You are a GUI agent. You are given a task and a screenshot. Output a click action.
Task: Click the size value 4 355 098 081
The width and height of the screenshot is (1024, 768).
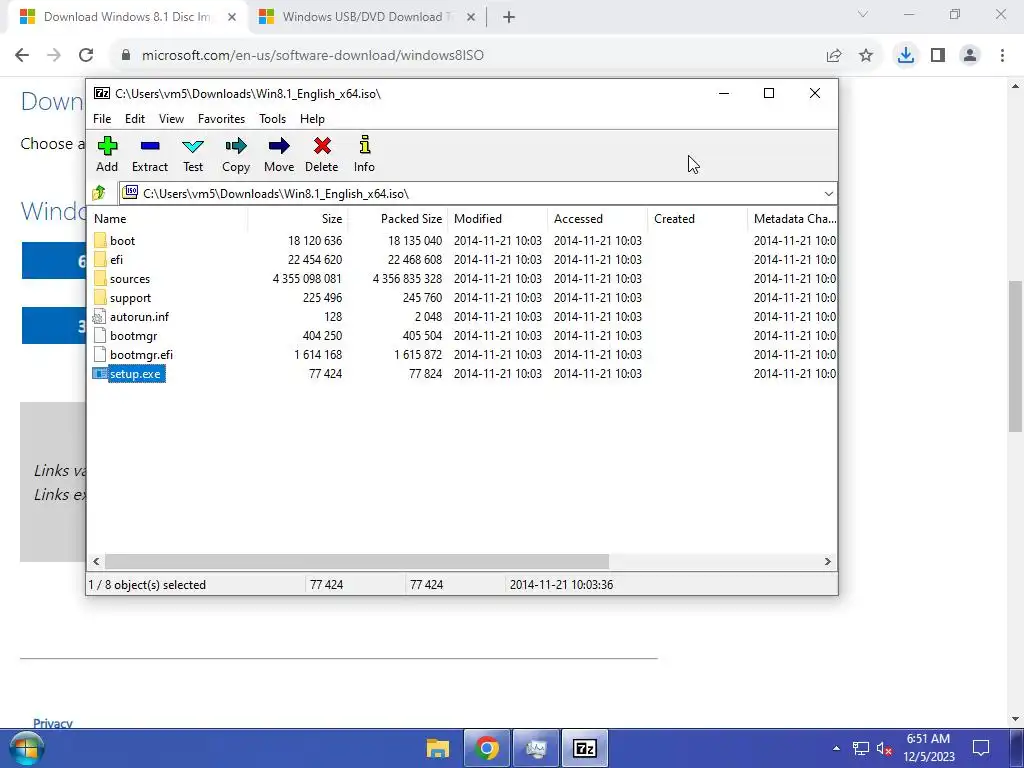click(x=307, y=279)
